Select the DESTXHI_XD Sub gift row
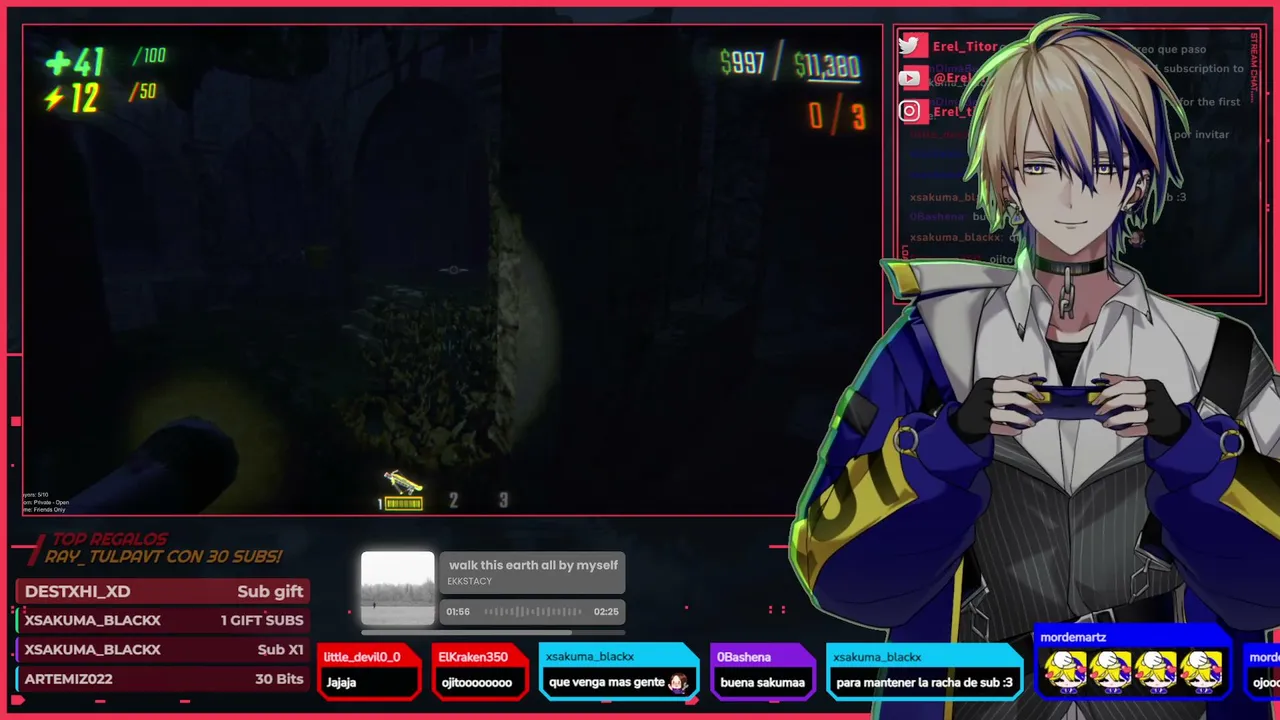The height and width of the screenshot is (720, 1280). click(x=162, y=591)
